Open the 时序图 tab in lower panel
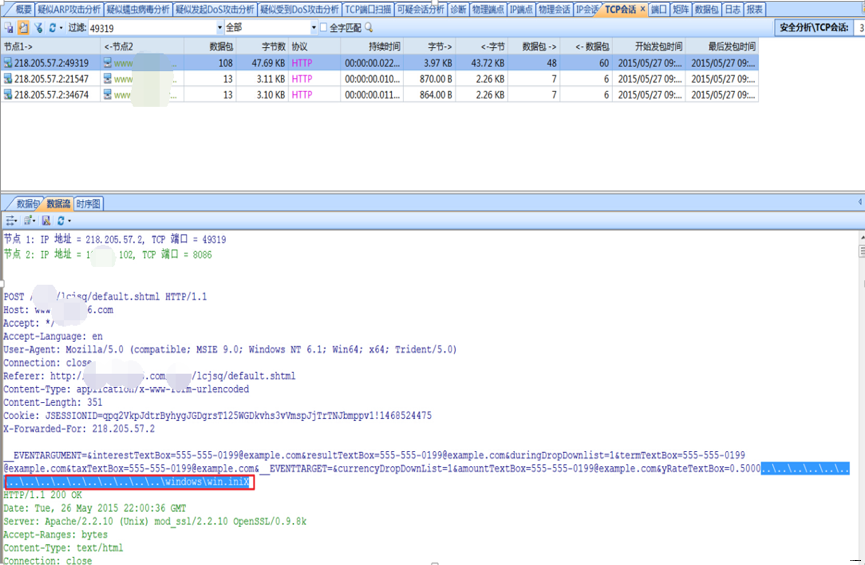This screenshot has width=865, height=565. coord(89,203)
